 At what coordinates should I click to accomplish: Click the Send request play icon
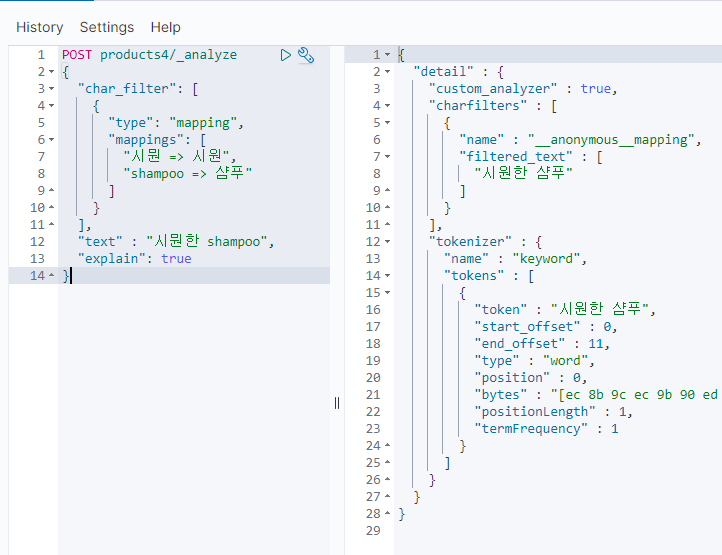(x=286, y=55)
